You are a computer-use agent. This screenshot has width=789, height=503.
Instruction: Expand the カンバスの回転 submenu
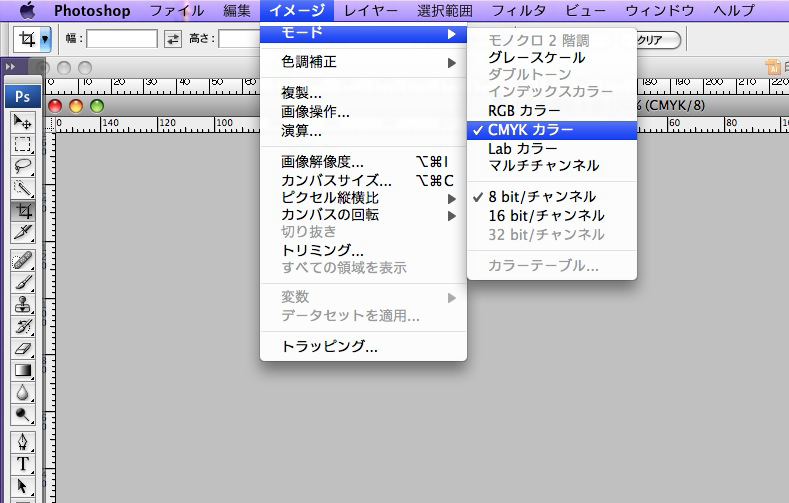(363, 215)
